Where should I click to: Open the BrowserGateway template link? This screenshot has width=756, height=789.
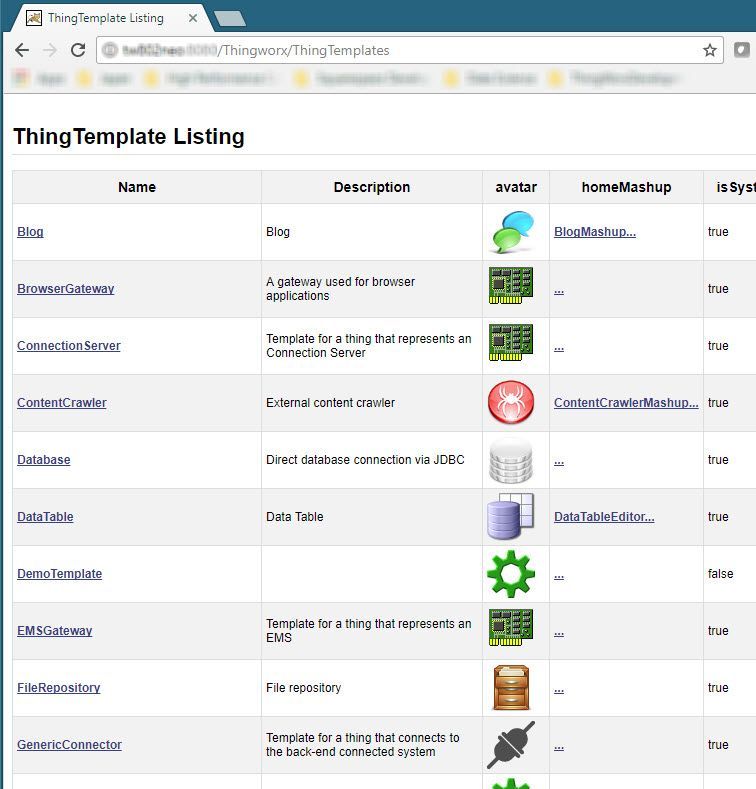click(65, 289)
